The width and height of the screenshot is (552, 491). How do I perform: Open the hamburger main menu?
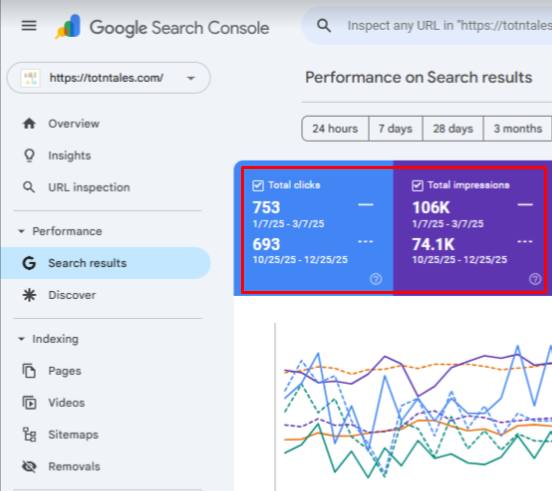(29, 26)
